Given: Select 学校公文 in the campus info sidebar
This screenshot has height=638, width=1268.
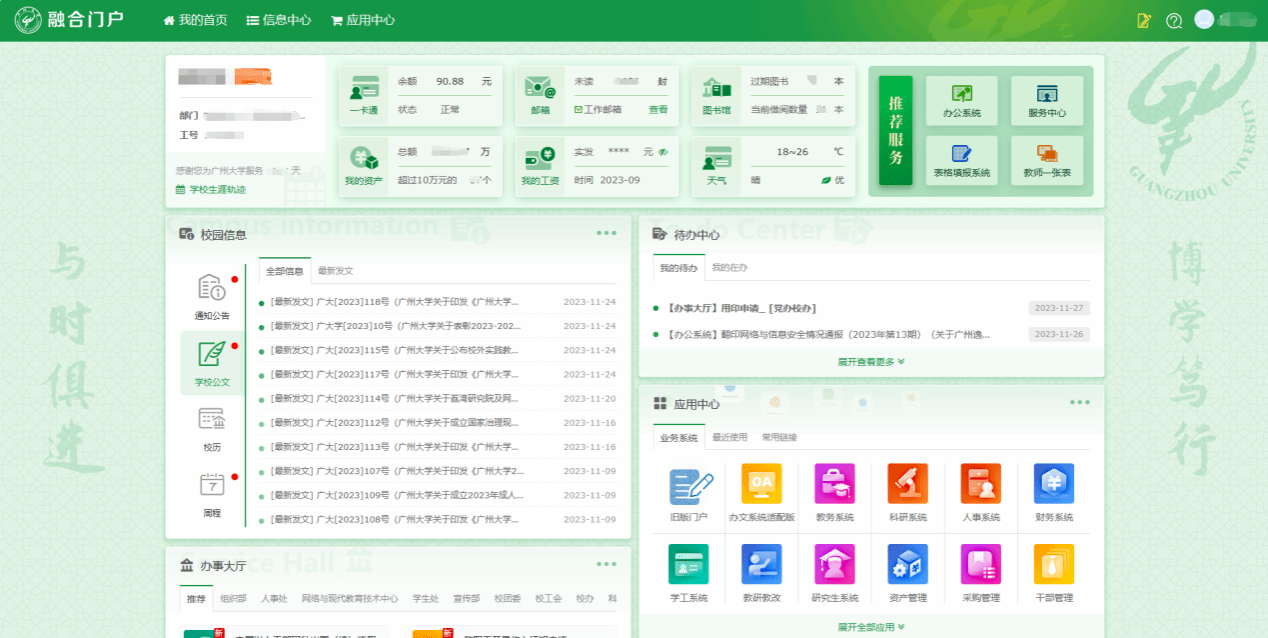Looking at the screenshot, I should 212,363.
